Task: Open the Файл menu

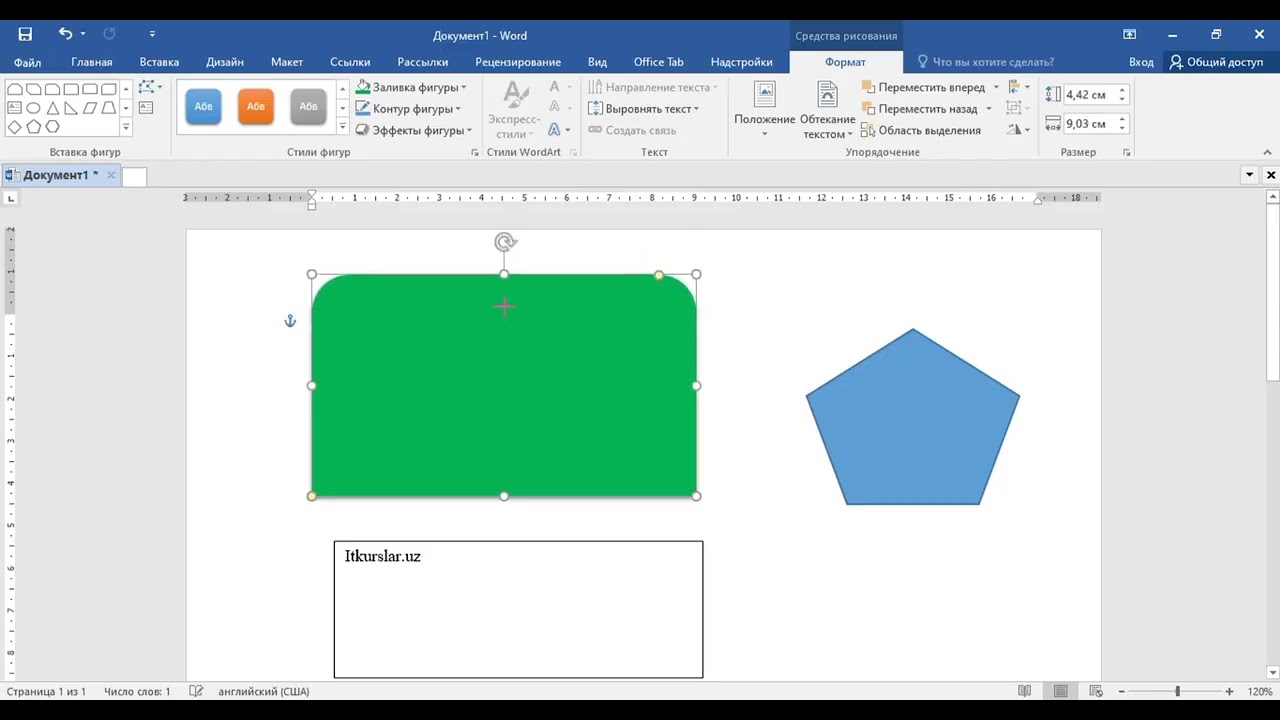Action: click(x=28, y=62)
